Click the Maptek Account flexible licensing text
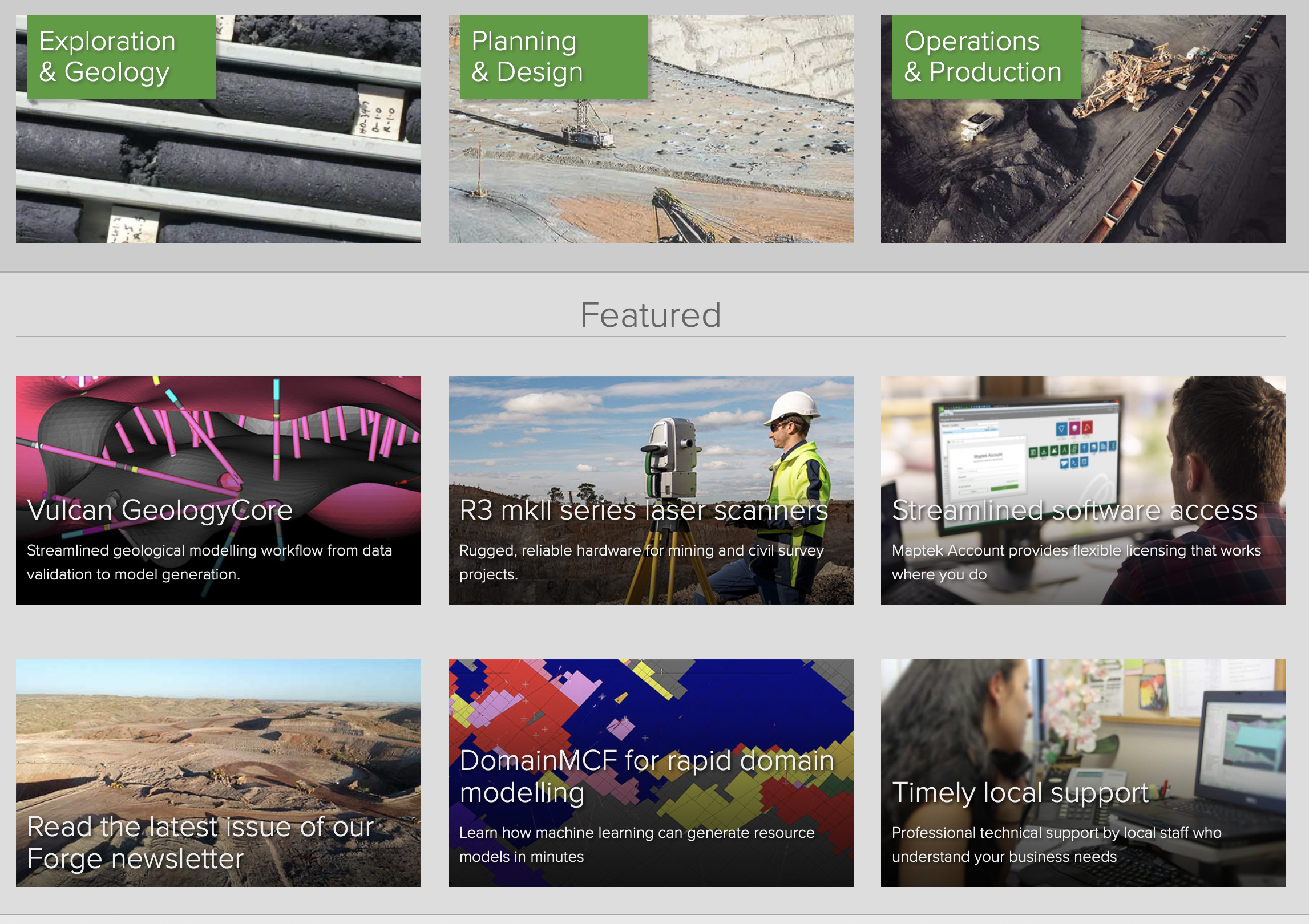The height and width of the screenshot is (924, 1309). (x=1076, y=562)
